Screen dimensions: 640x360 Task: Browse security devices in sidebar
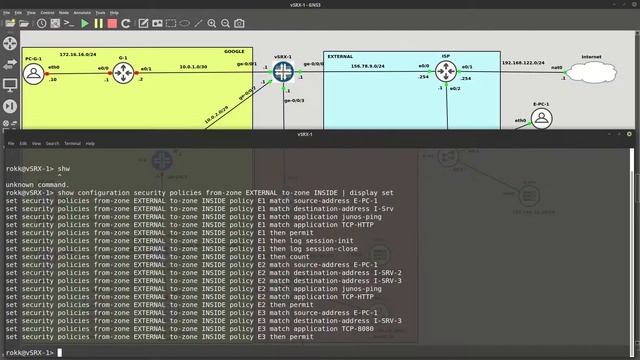point(10,106)
